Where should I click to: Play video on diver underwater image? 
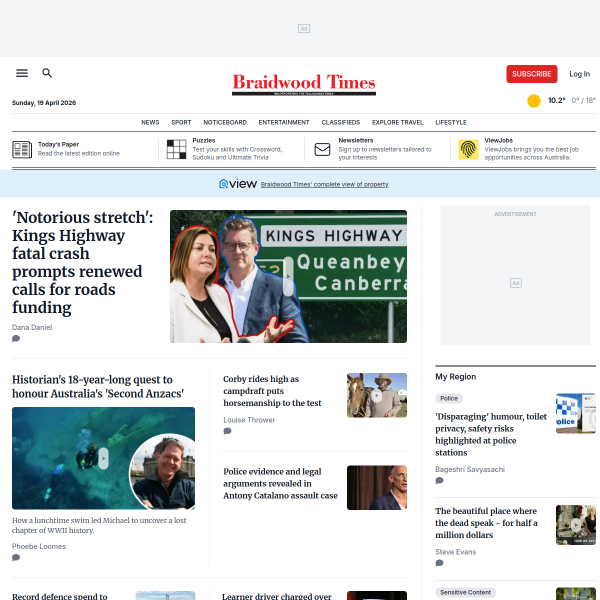pos(103,458)
